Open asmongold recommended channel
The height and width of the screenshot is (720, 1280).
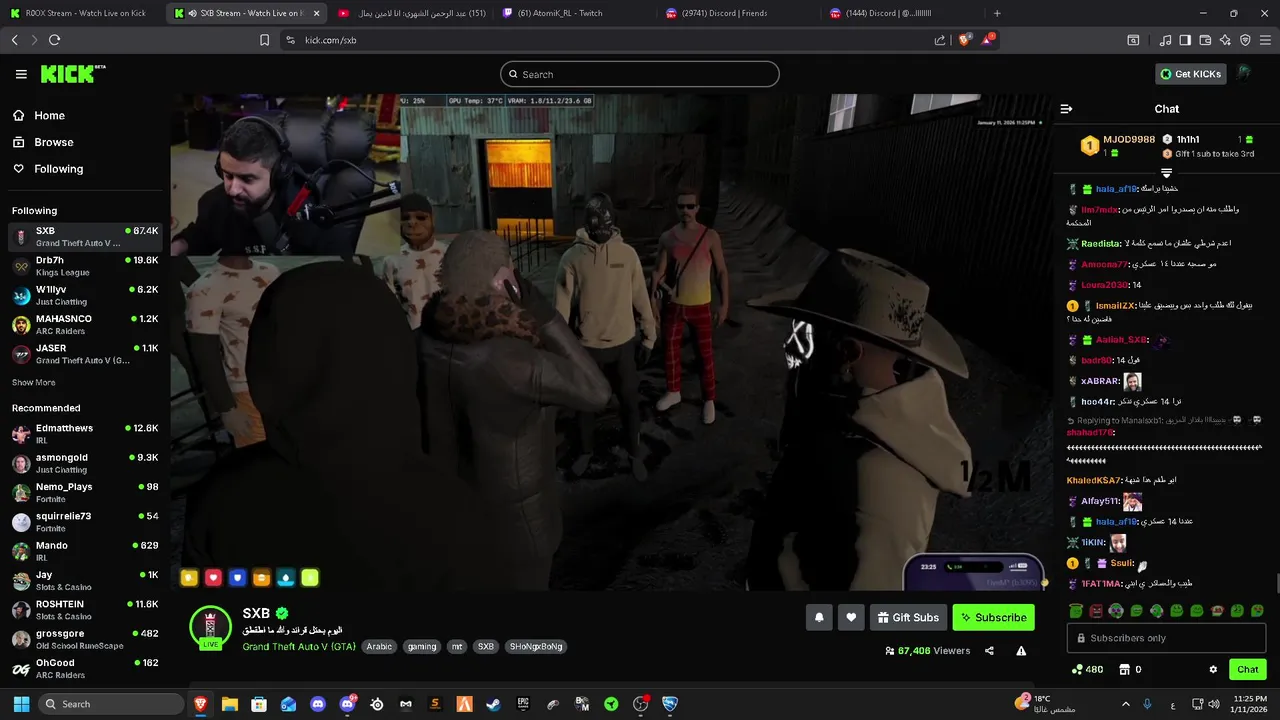coord(85,463)
